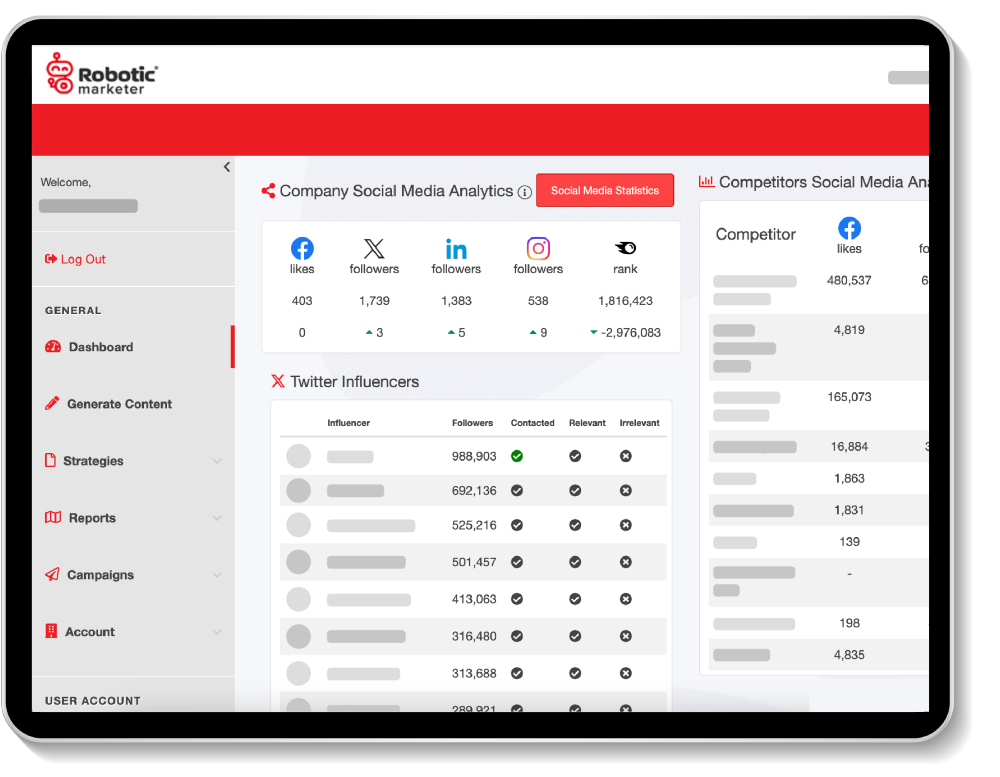The width and height of the screenshot is (1000, 777).
Task: Click the Irrelevant column header
Action: coord(639,423)
